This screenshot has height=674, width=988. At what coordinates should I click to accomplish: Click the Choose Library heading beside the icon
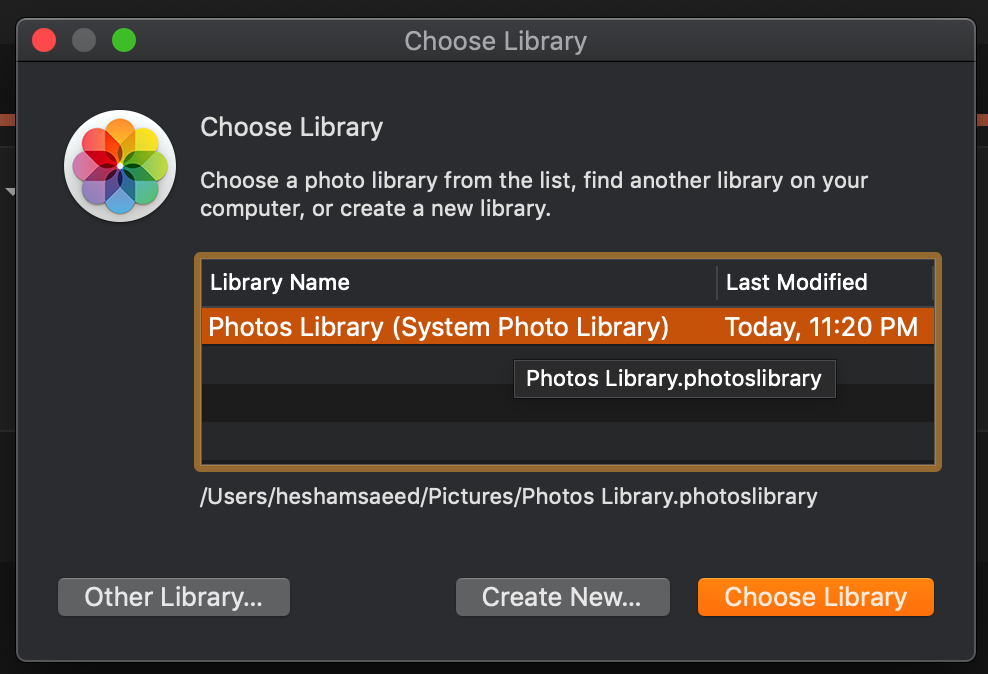coord(292,128)
